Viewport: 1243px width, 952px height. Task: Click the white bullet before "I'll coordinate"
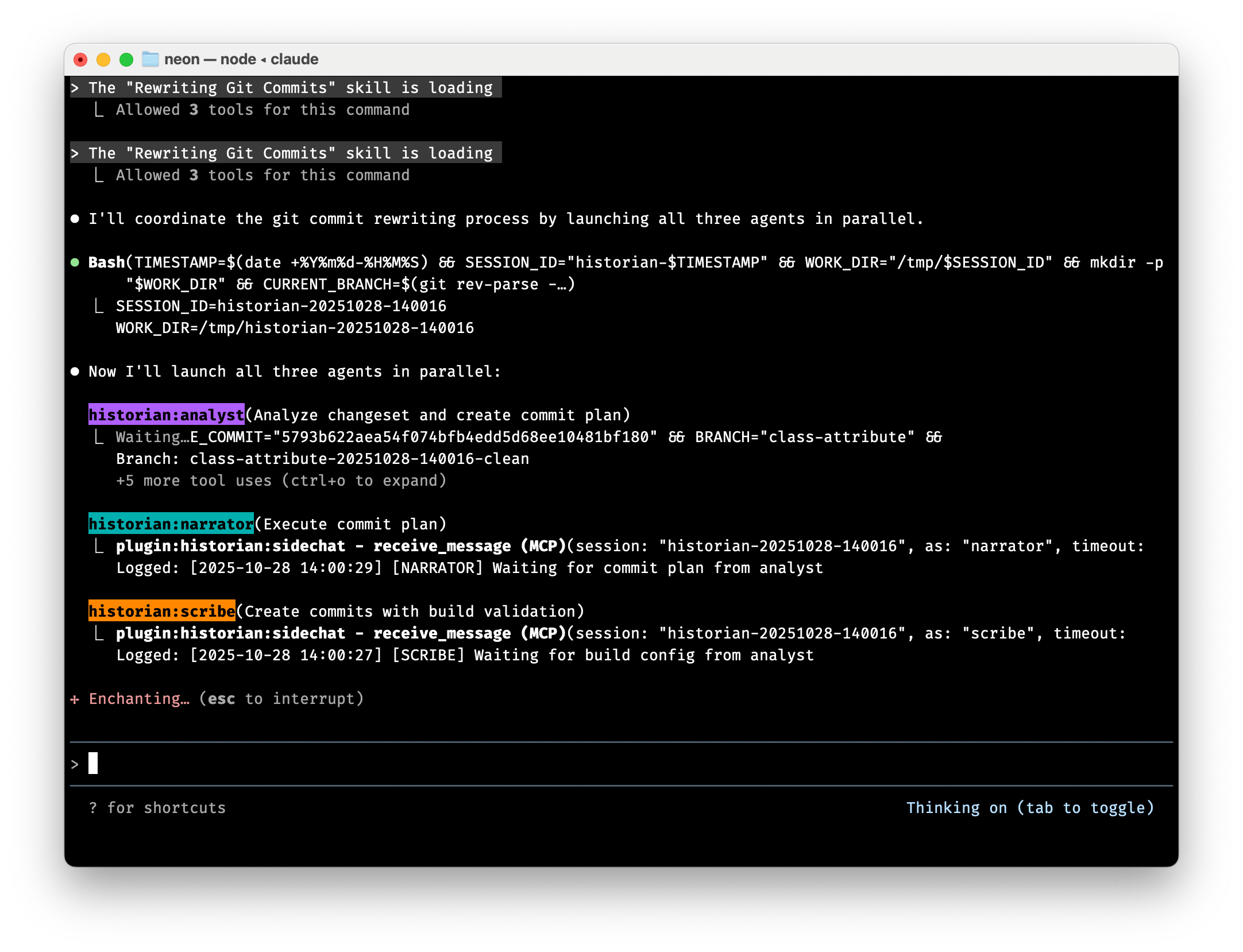[75, 219]
